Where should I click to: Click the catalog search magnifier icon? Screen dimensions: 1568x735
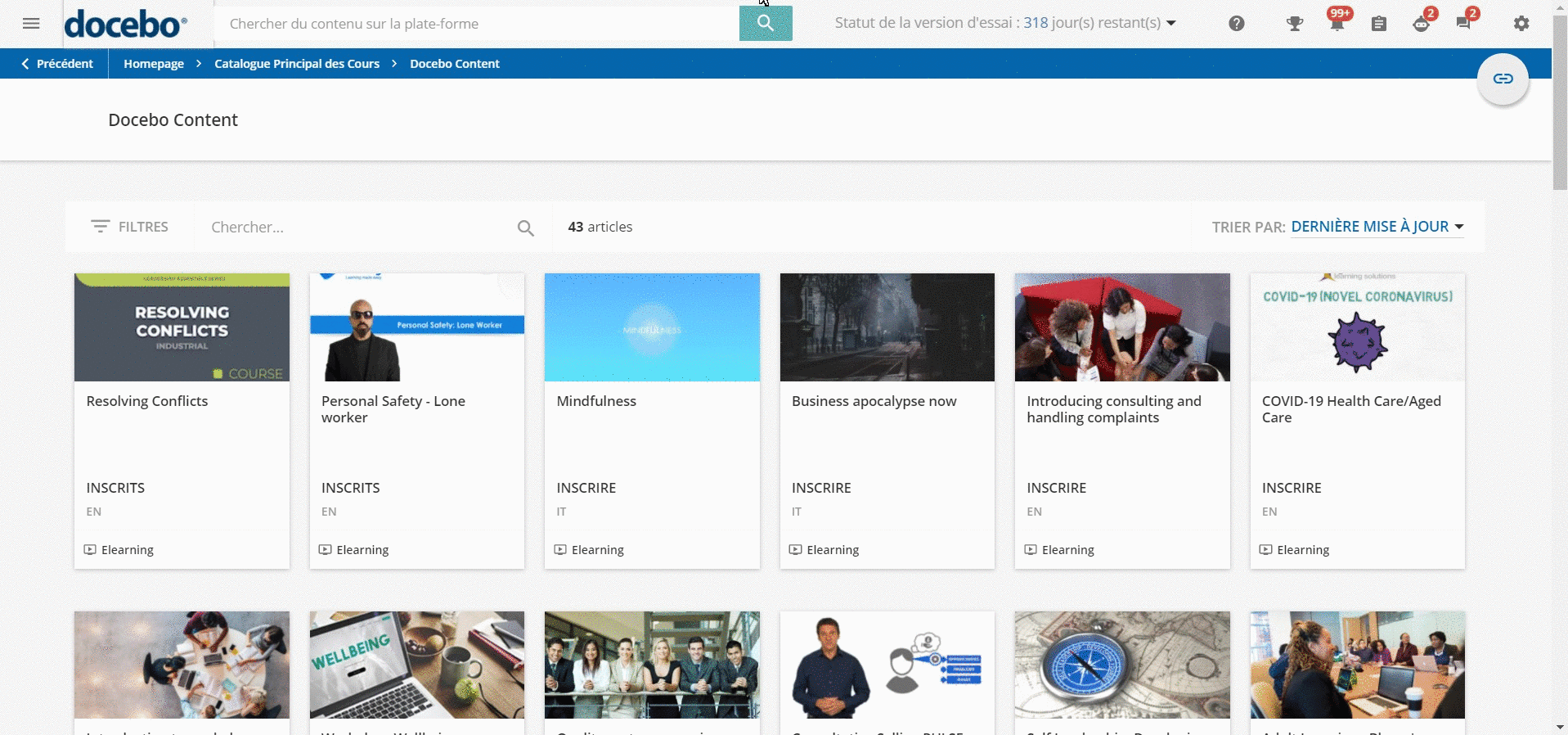coord(526,228)
